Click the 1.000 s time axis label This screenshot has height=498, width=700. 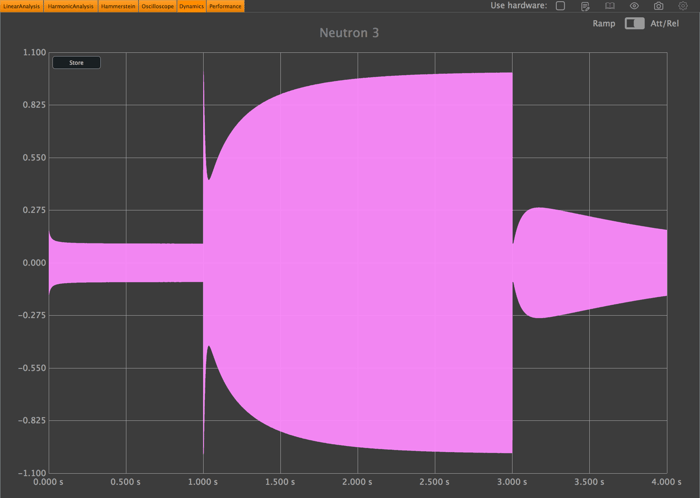203,482
